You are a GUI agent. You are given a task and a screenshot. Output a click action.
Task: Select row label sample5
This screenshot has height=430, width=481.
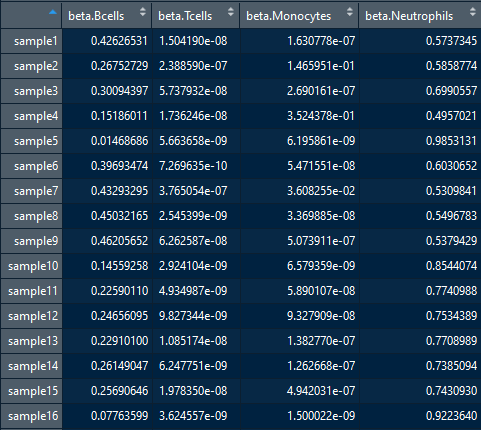click(36, 141)
